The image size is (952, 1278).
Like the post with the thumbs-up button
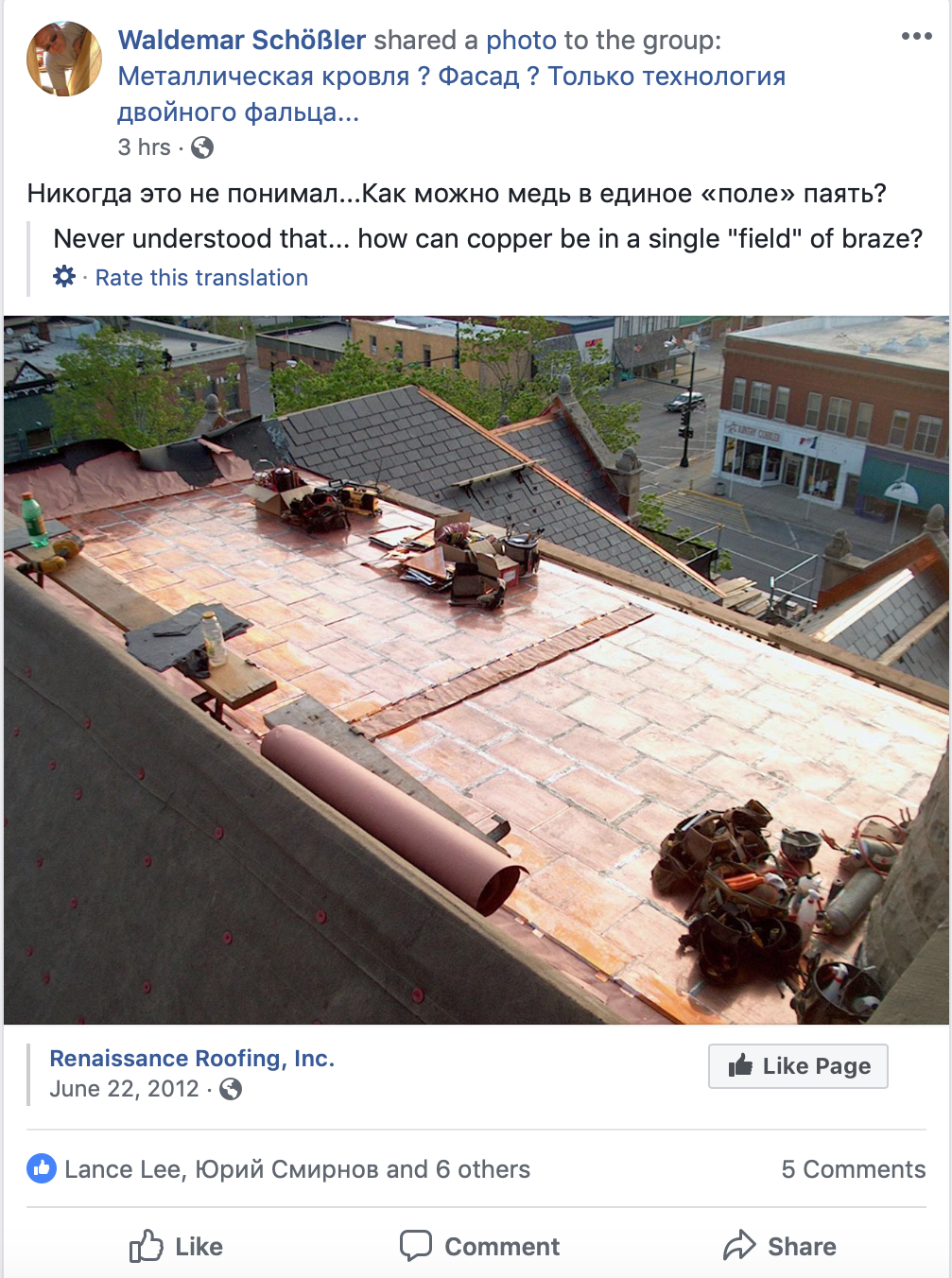(x=176, y=1246)
